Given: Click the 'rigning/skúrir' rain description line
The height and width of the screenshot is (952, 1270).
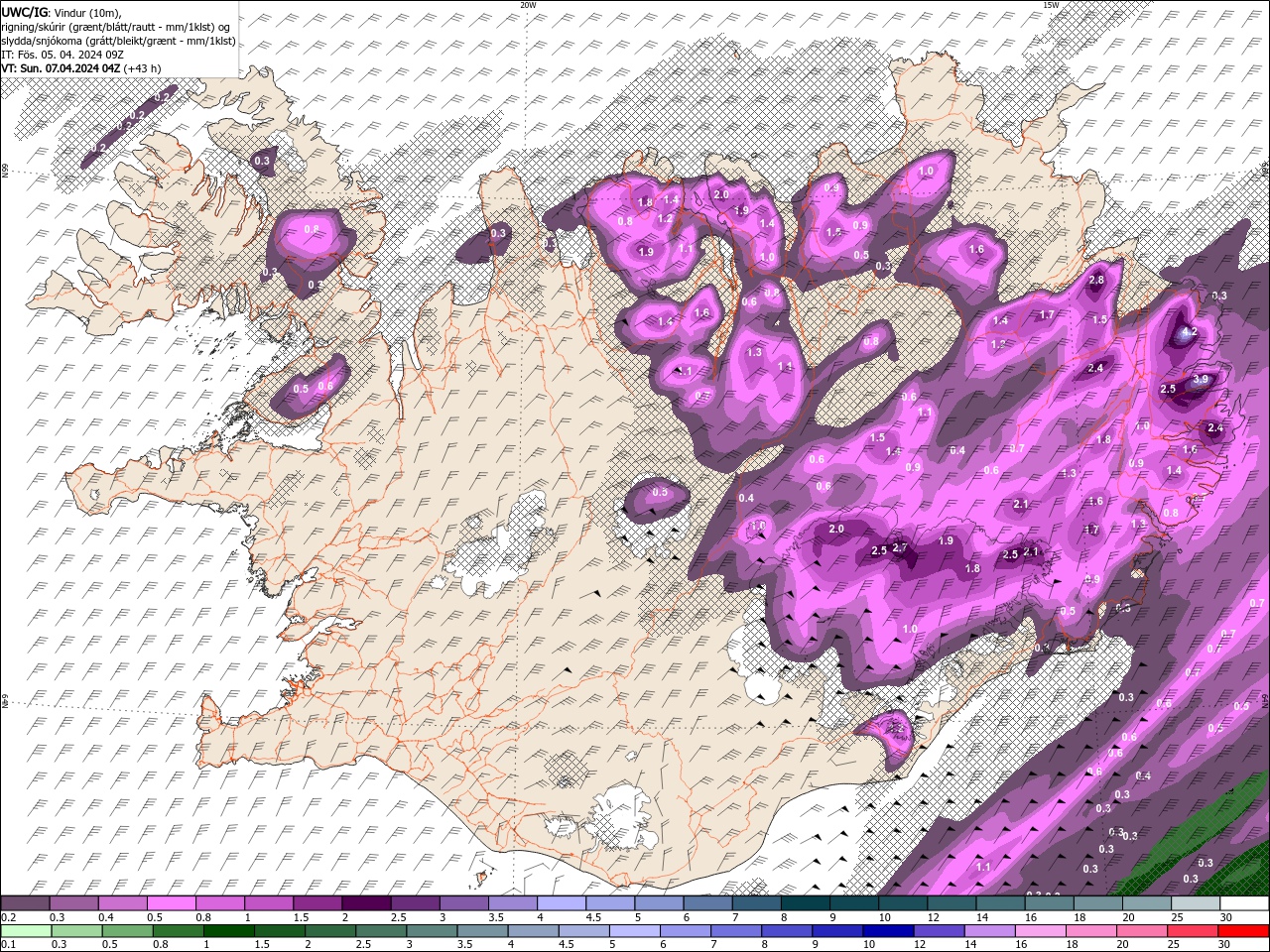Looking at the screenshot, I should [x=116, y=27].
